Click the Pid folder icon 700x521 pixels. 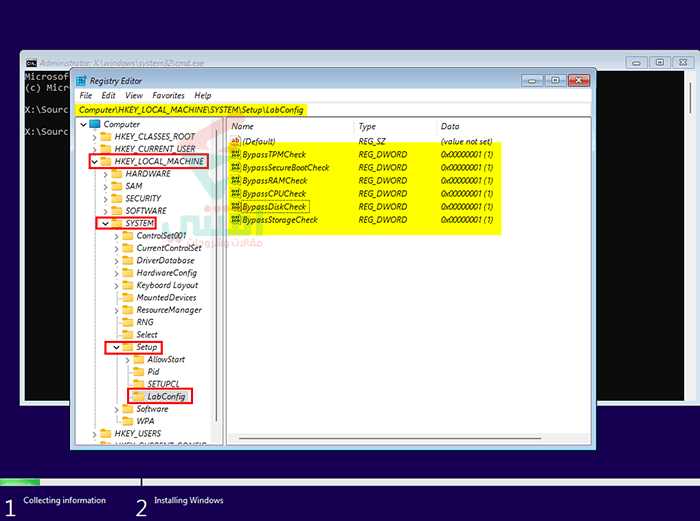tap(139, 371)
